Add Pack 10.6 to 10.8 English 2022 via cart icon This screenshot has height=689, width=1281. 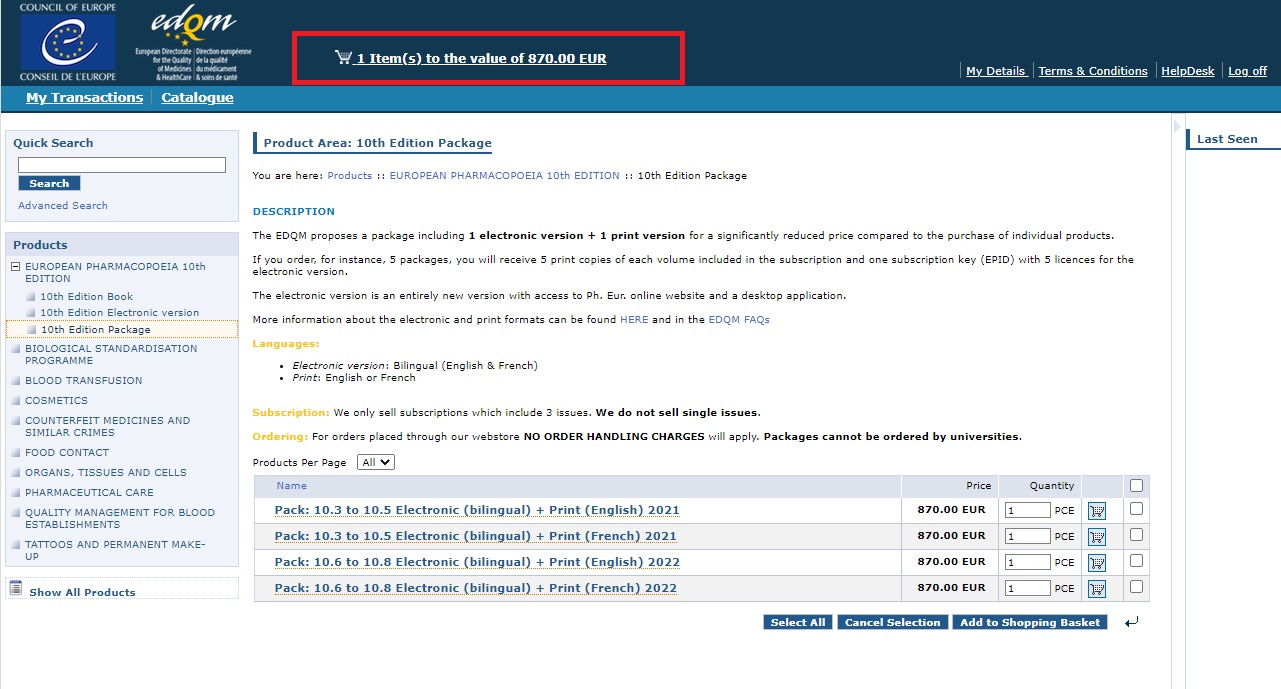click(1097, 563)
